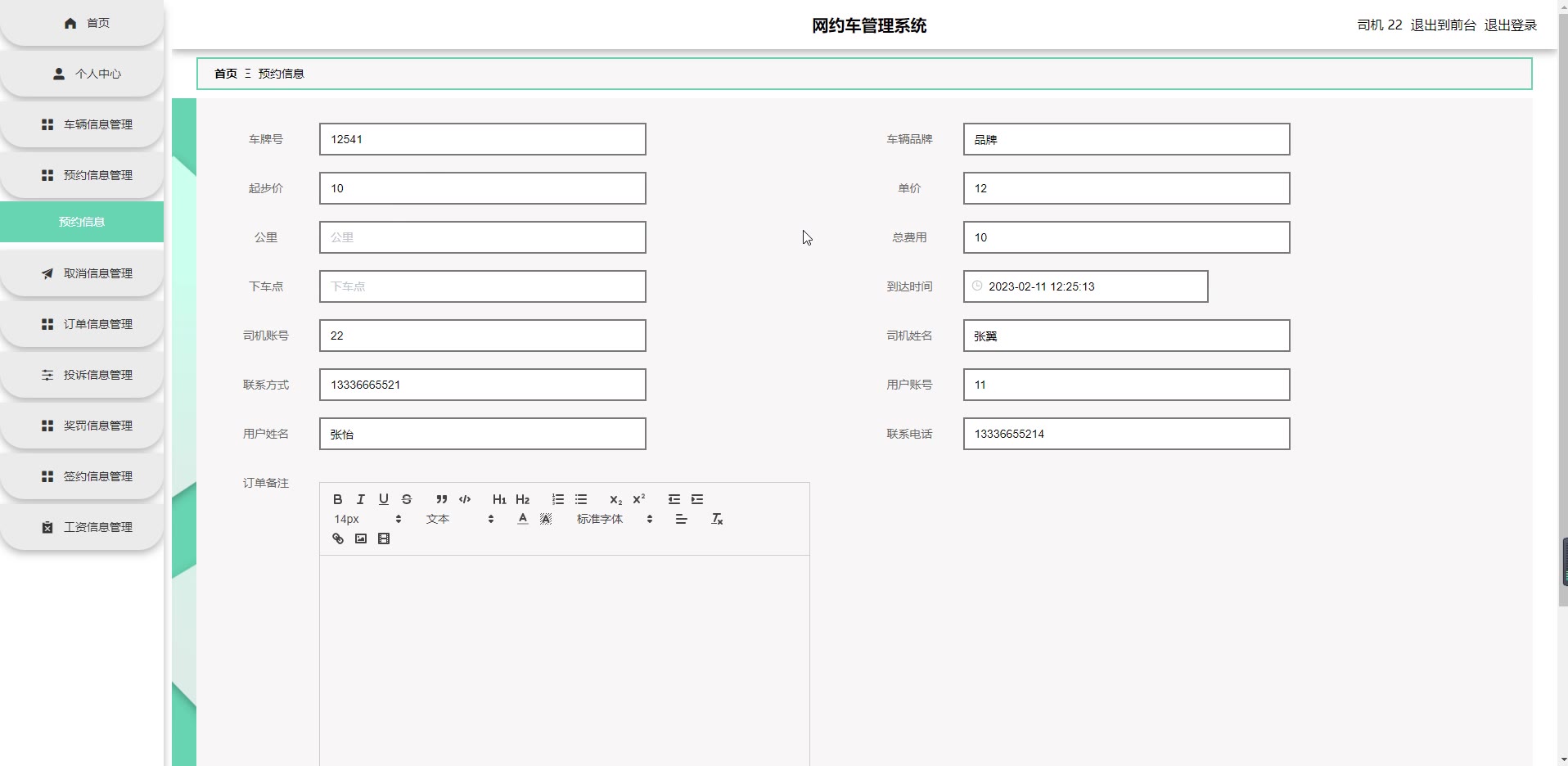Click the 司机账号 input field

click(x=483, y=336)
